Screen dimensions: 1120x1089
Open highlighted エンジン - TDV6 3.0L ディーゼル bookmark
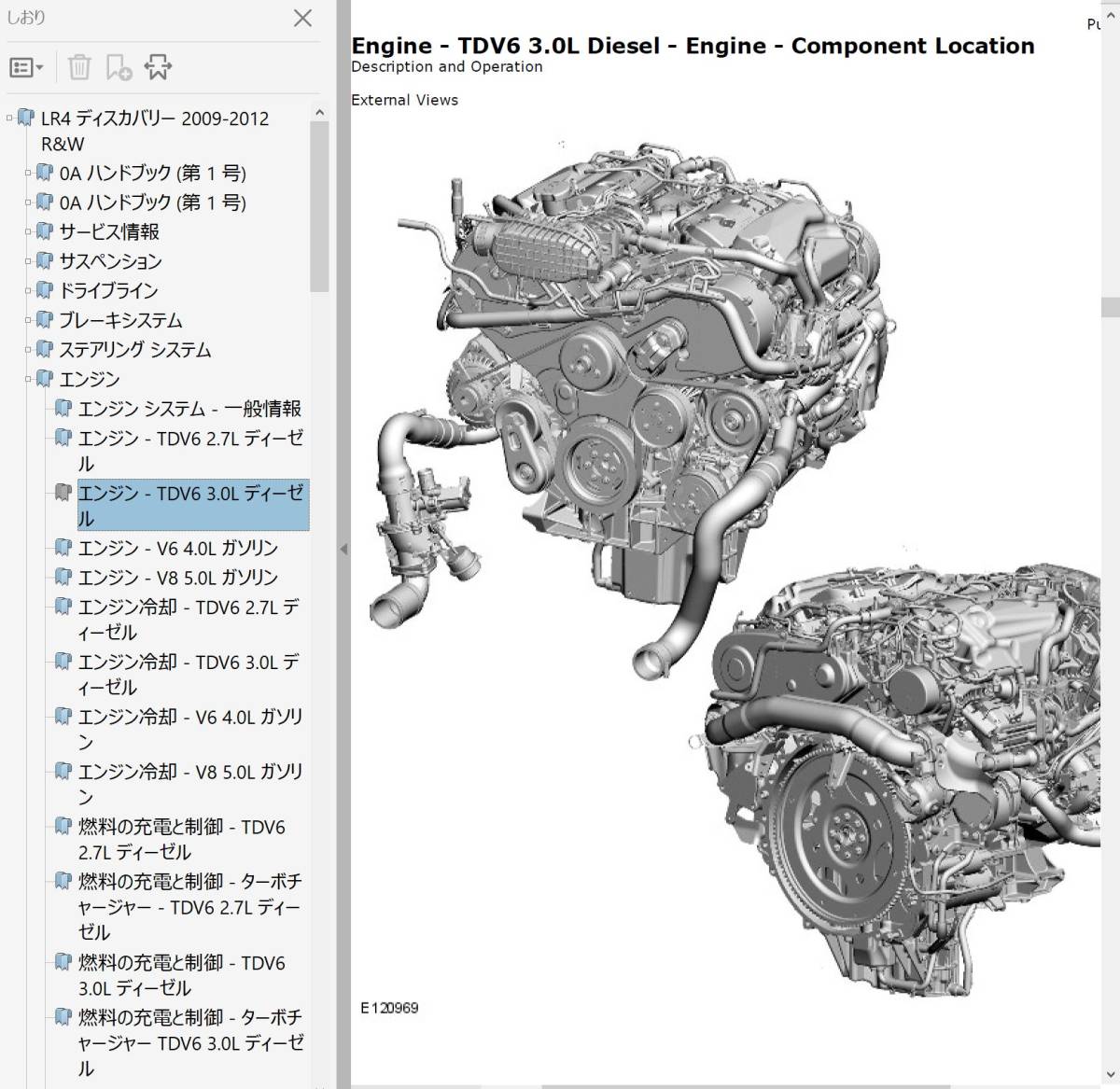click(x=193, y=506)
